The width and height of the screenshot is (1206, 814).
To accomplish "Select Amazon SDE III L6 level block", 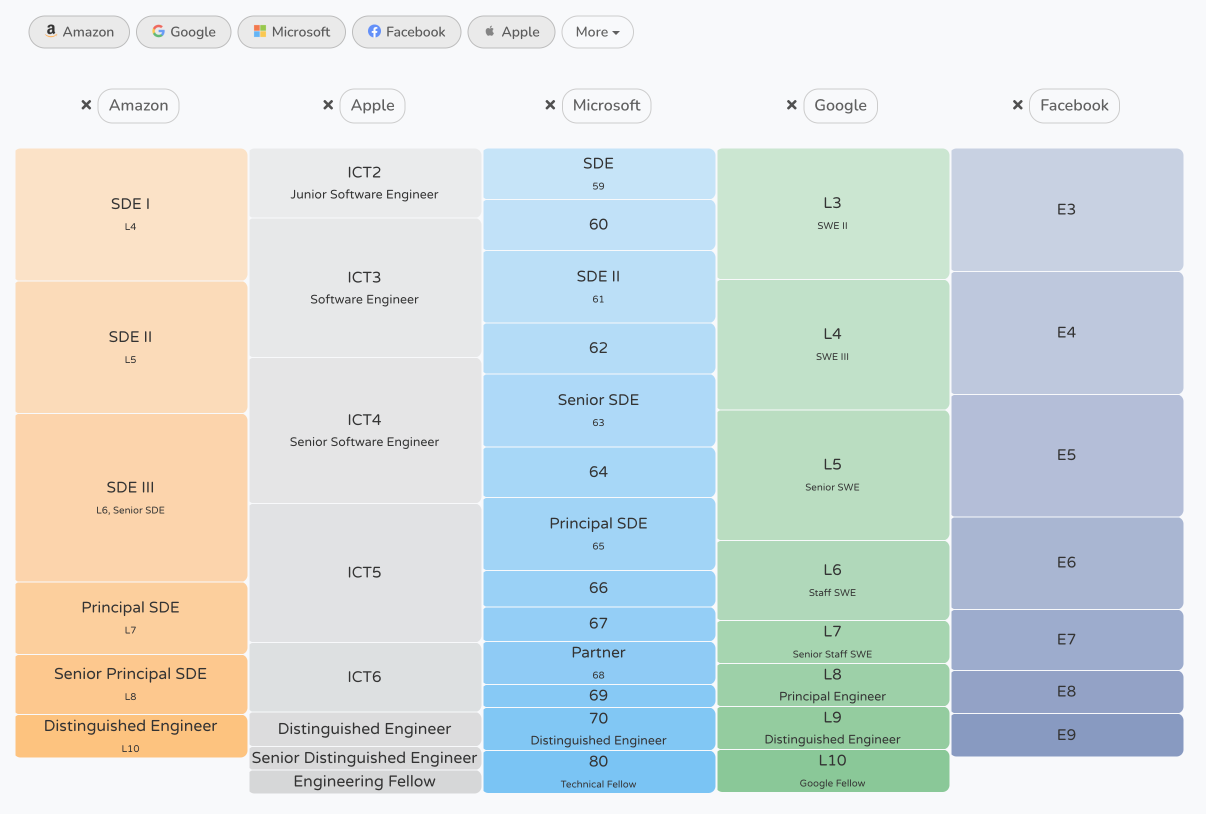I will [x=131, y=498].
